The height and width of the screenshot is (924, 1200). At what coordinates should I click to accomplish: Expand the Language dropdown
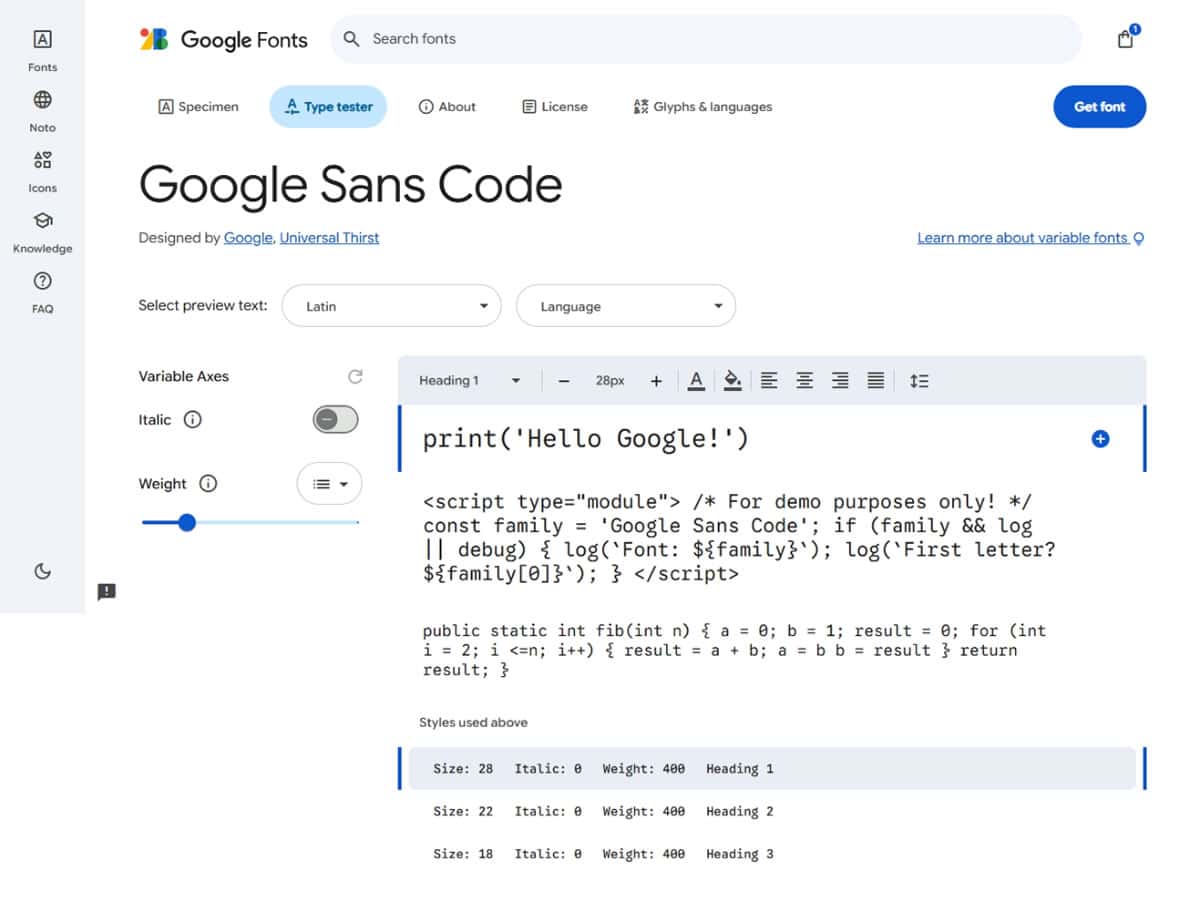tap(625, 306)
